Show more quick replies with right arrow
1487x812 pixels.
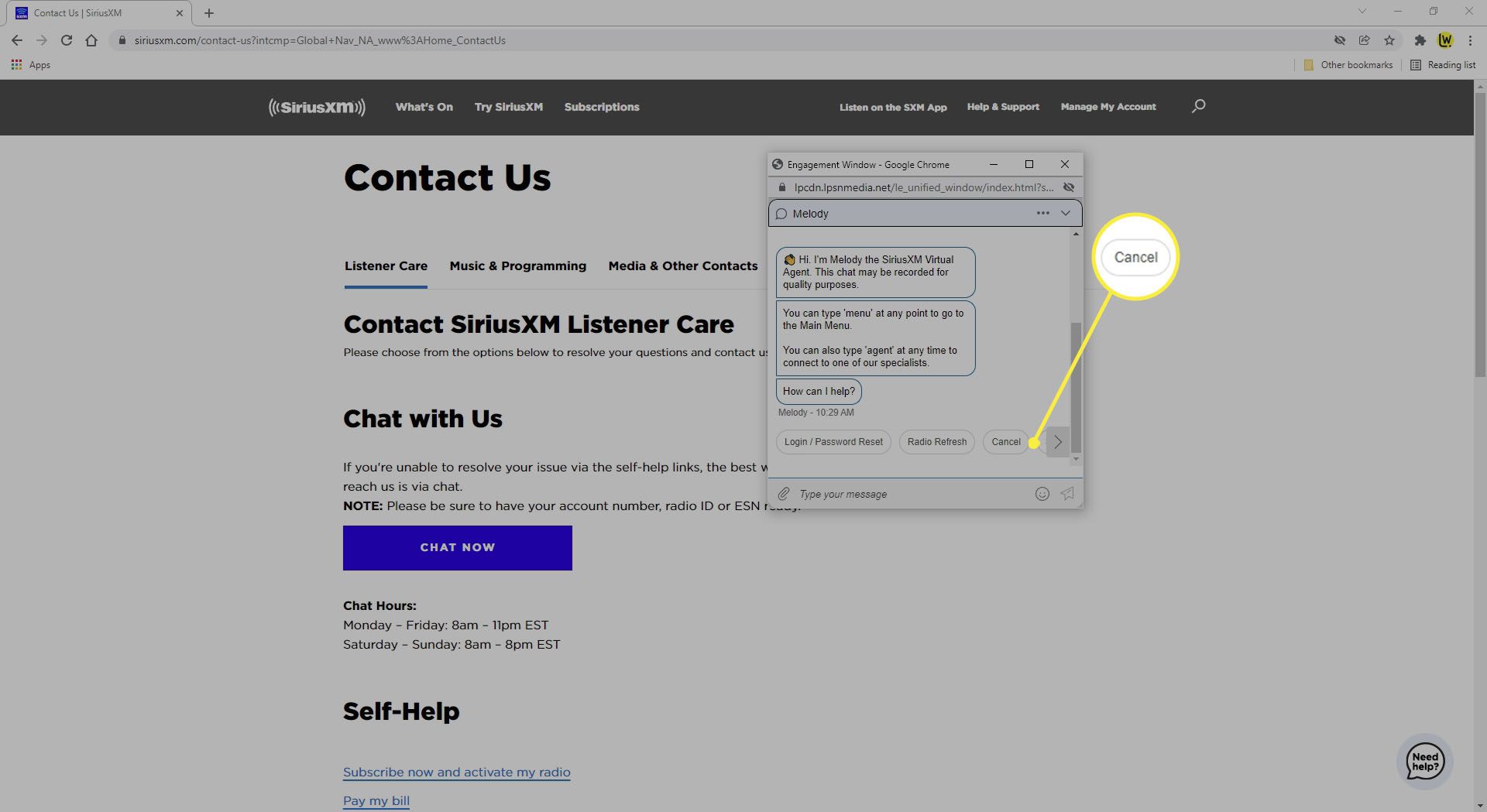[1058, 442]
